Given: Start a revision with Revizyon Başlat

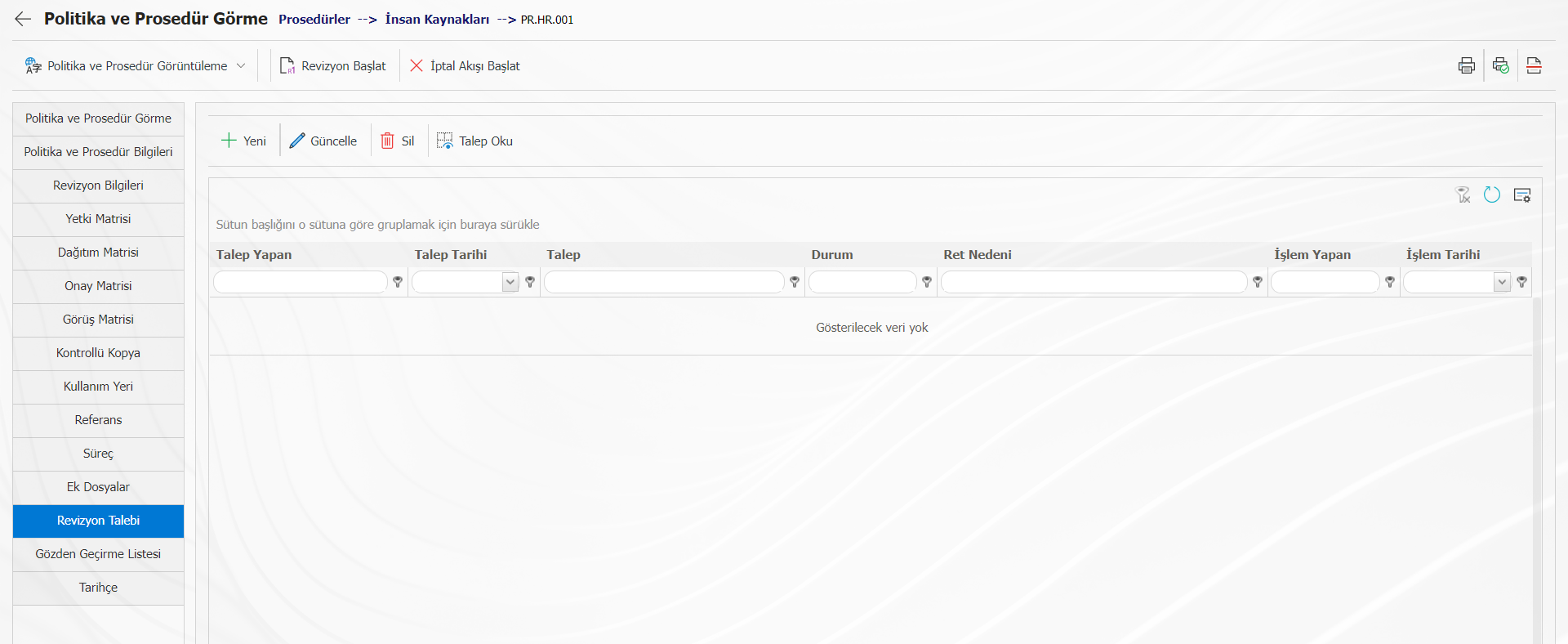Looking at the screenshot, I should pyautogui.click(x=333, y=65).
